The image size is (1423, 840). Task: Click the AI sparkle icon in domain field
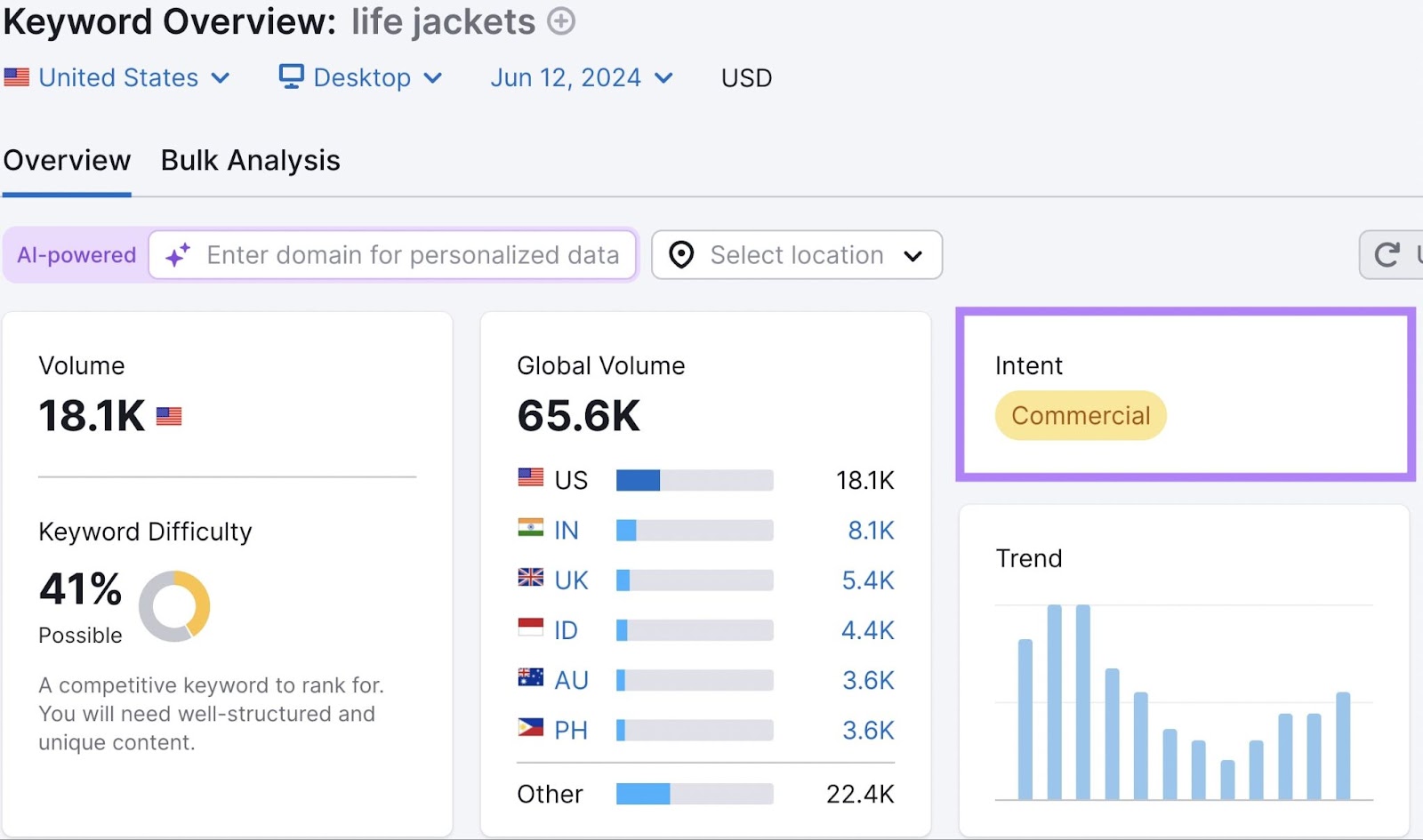[x=178, y=255]
